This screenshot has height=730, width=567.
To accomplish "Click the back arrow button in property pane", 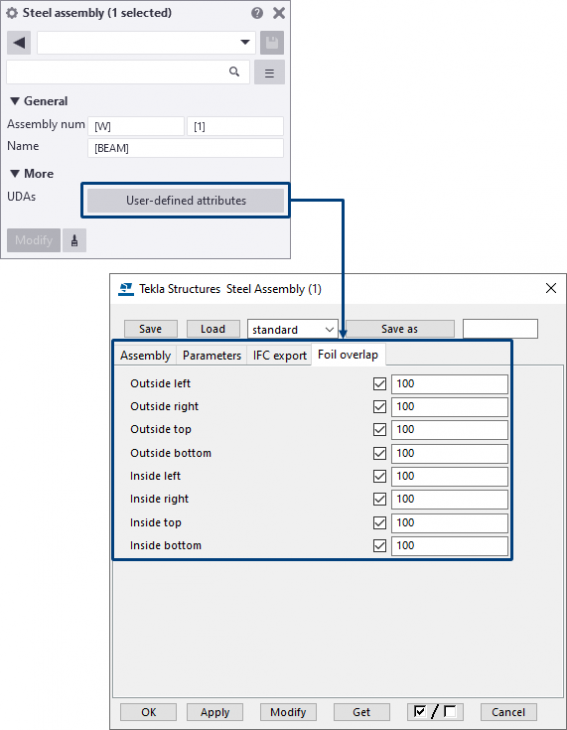I will [19, 43].
